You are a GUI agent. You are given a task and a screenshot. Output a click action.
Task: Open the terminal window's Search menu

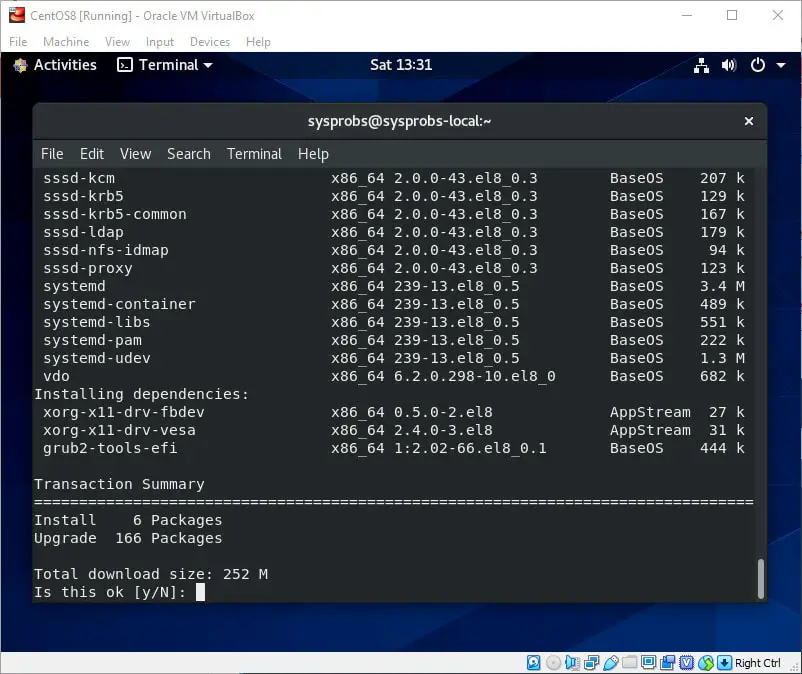click(189, 154)
